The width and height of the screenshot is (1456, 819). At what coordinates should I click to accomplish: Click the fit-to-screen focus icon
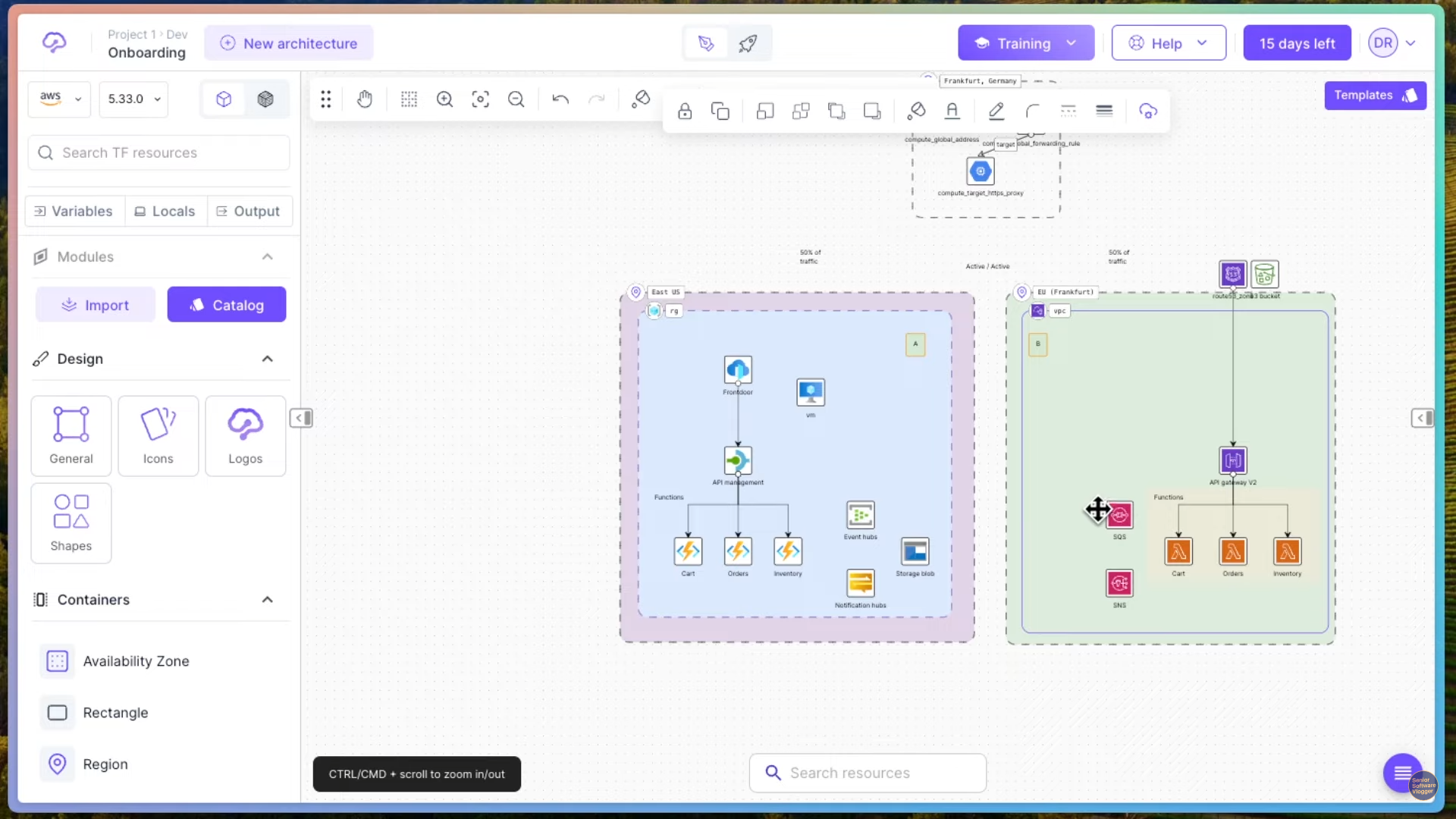[481, 99]
